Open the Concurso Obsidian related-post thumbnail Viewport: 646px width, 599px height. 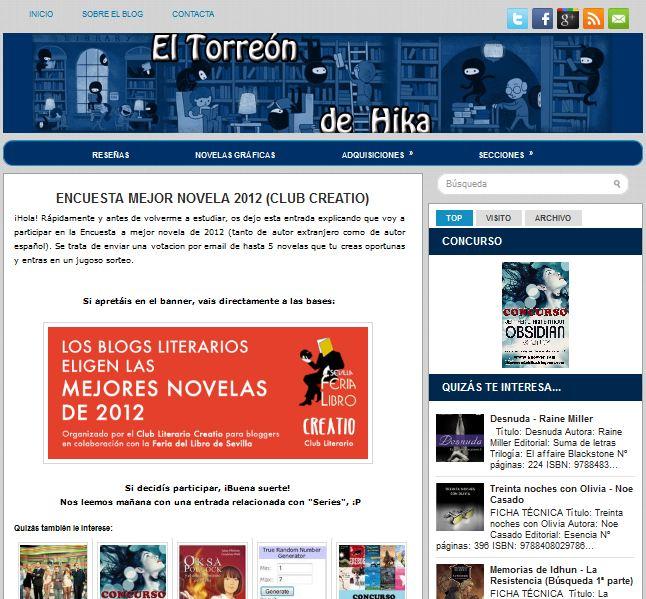[133, 572]
